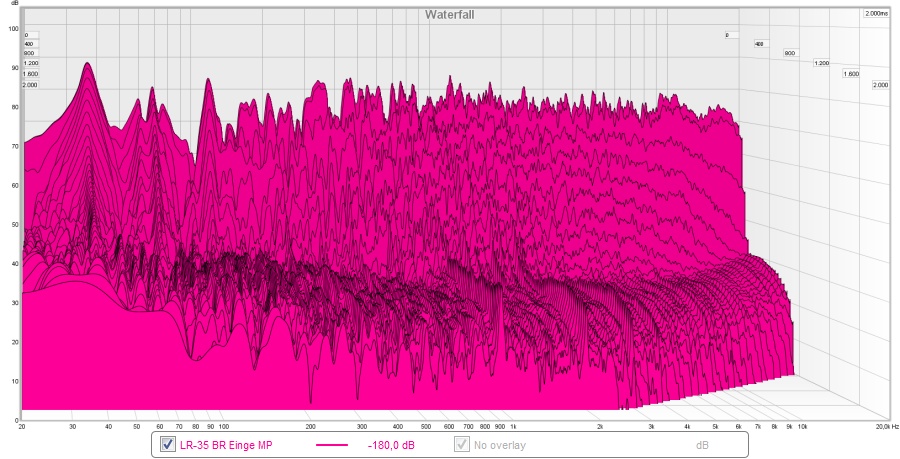This screenshot has height=459, width=900.
Task: Click the 2.000ms time range label
Action: [x=876, y=14]
